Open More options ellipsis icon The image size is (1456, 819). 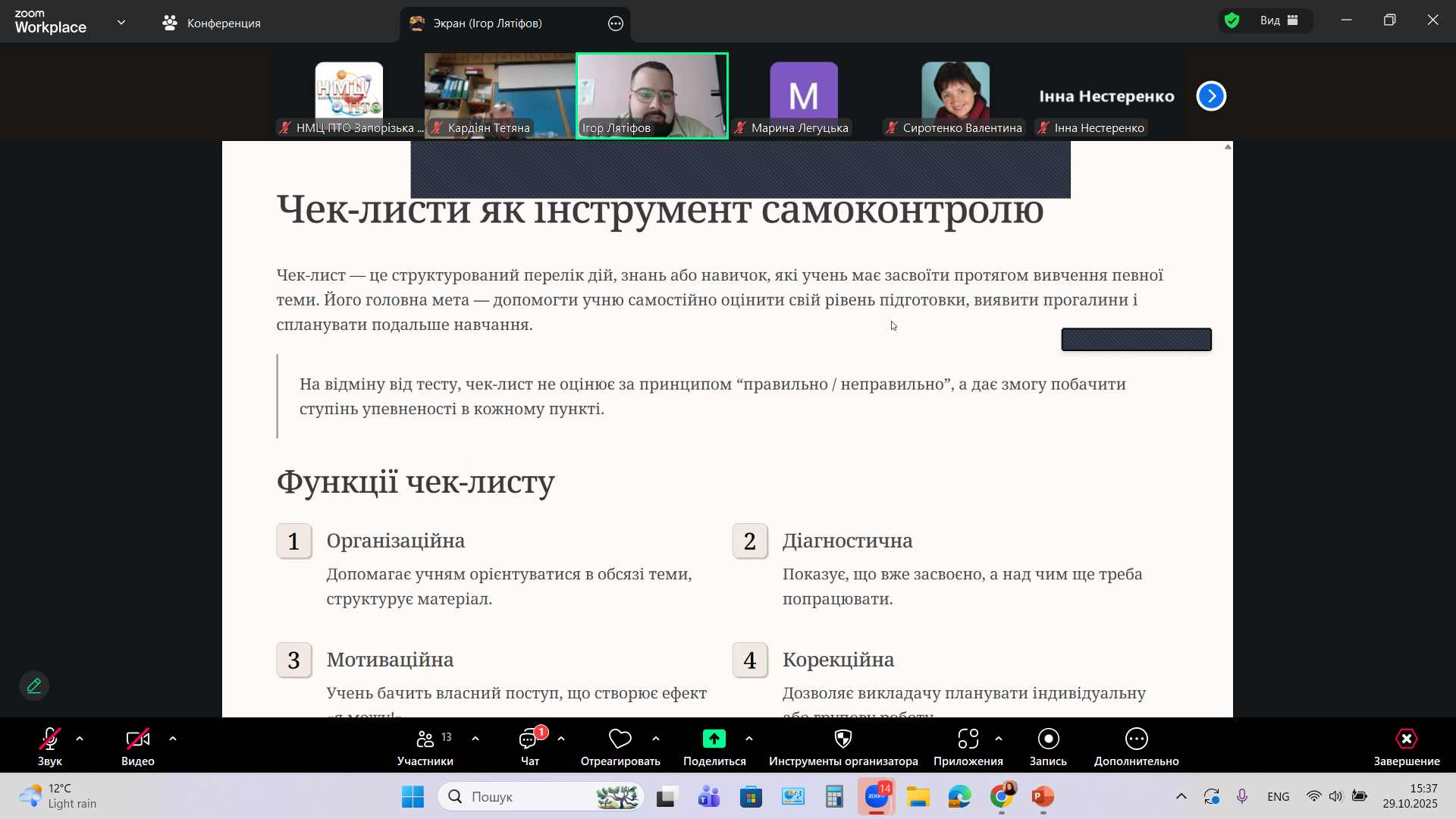(x=1136, y=739)
